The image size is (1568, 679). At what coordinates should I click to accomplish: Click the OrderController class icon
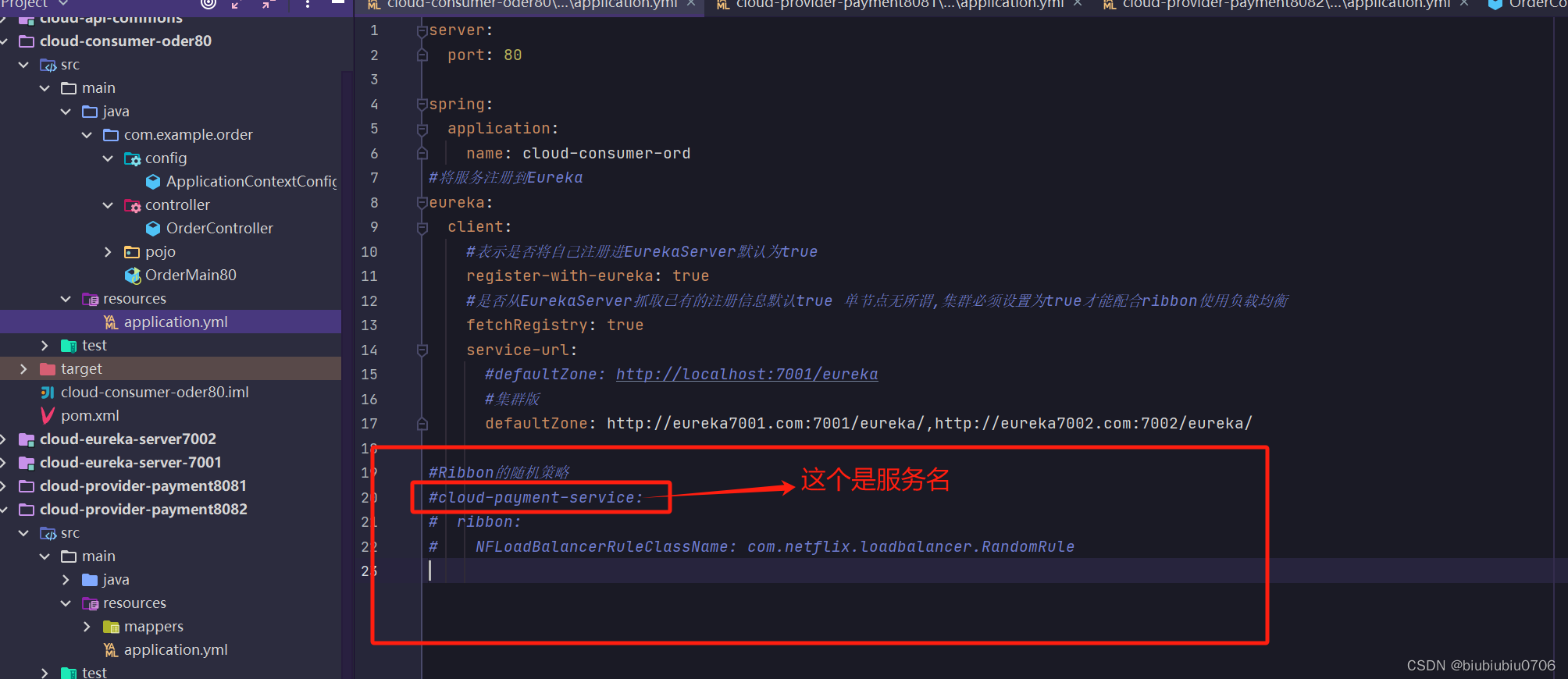153,229
